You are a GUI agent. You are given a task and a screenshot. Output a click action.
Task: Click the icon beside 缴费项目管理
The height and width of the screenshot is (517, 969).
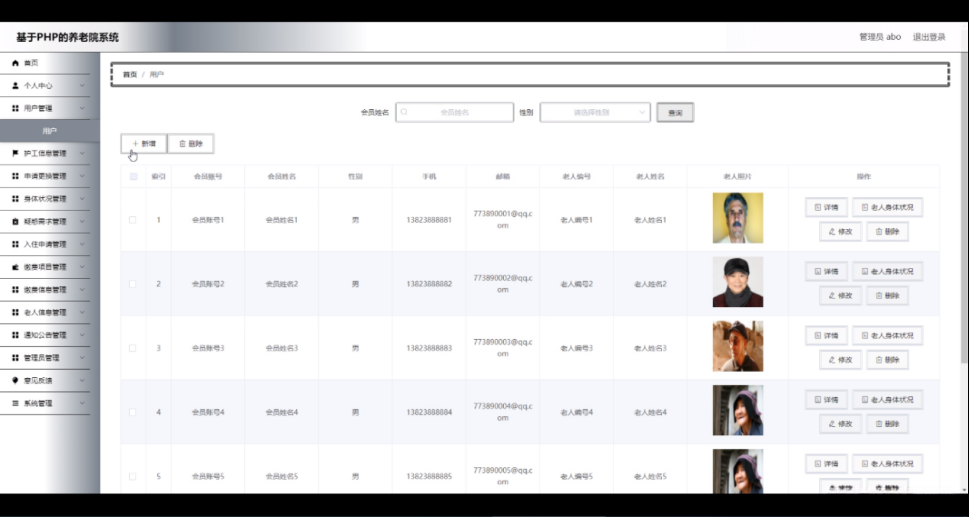[x=15, y=267]
